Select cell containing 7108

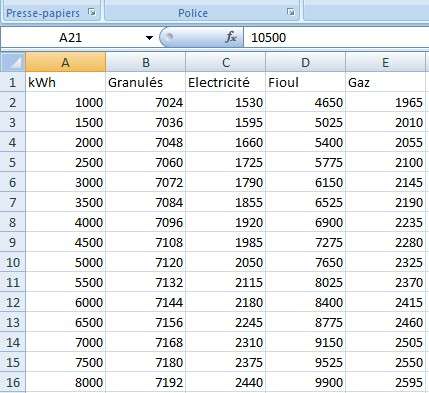(x=145, y=242)
